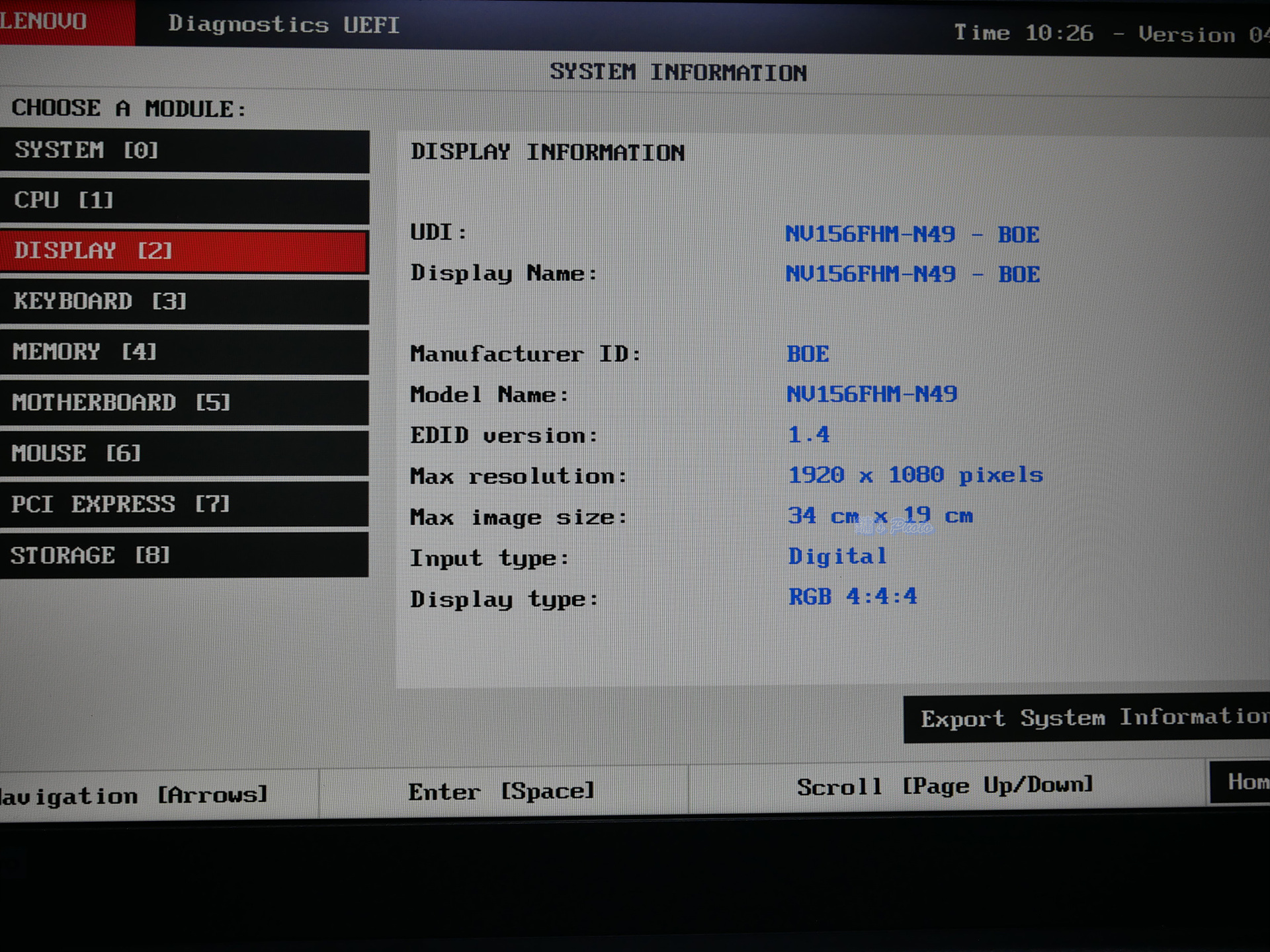Viewport: 1270px width, 952px height.
Task: Open the KEYBOARD [3] module
Action: [x=184, y=301]
